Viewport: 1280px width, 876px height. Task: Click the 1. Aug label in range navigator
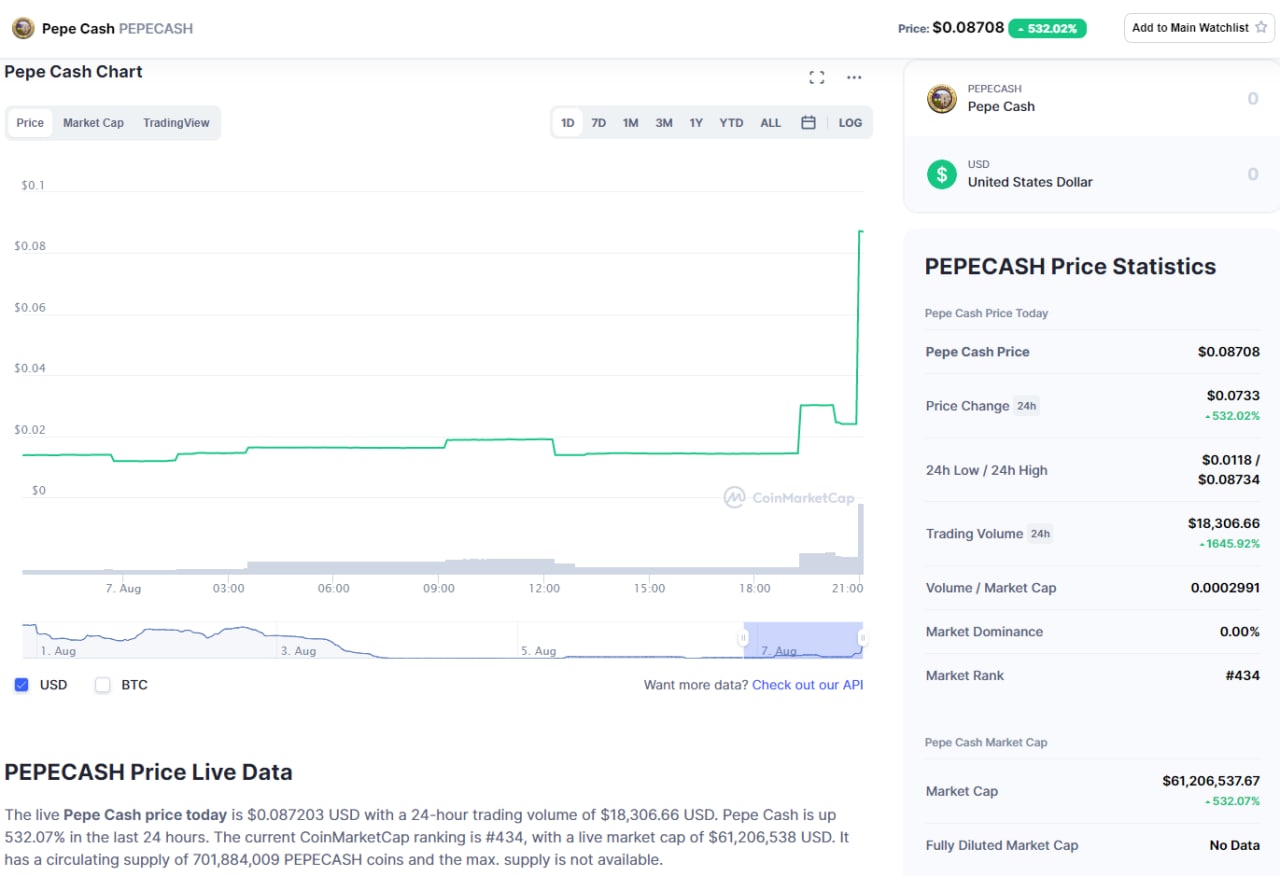58,651
